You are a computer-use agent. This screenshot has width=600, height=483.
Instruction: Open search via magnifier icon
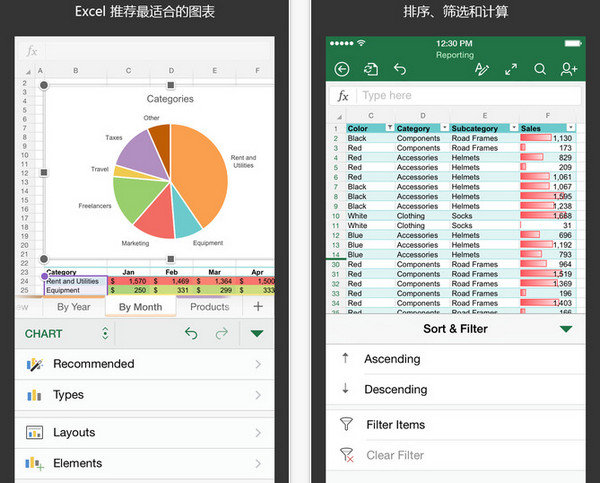coord(540,69)
